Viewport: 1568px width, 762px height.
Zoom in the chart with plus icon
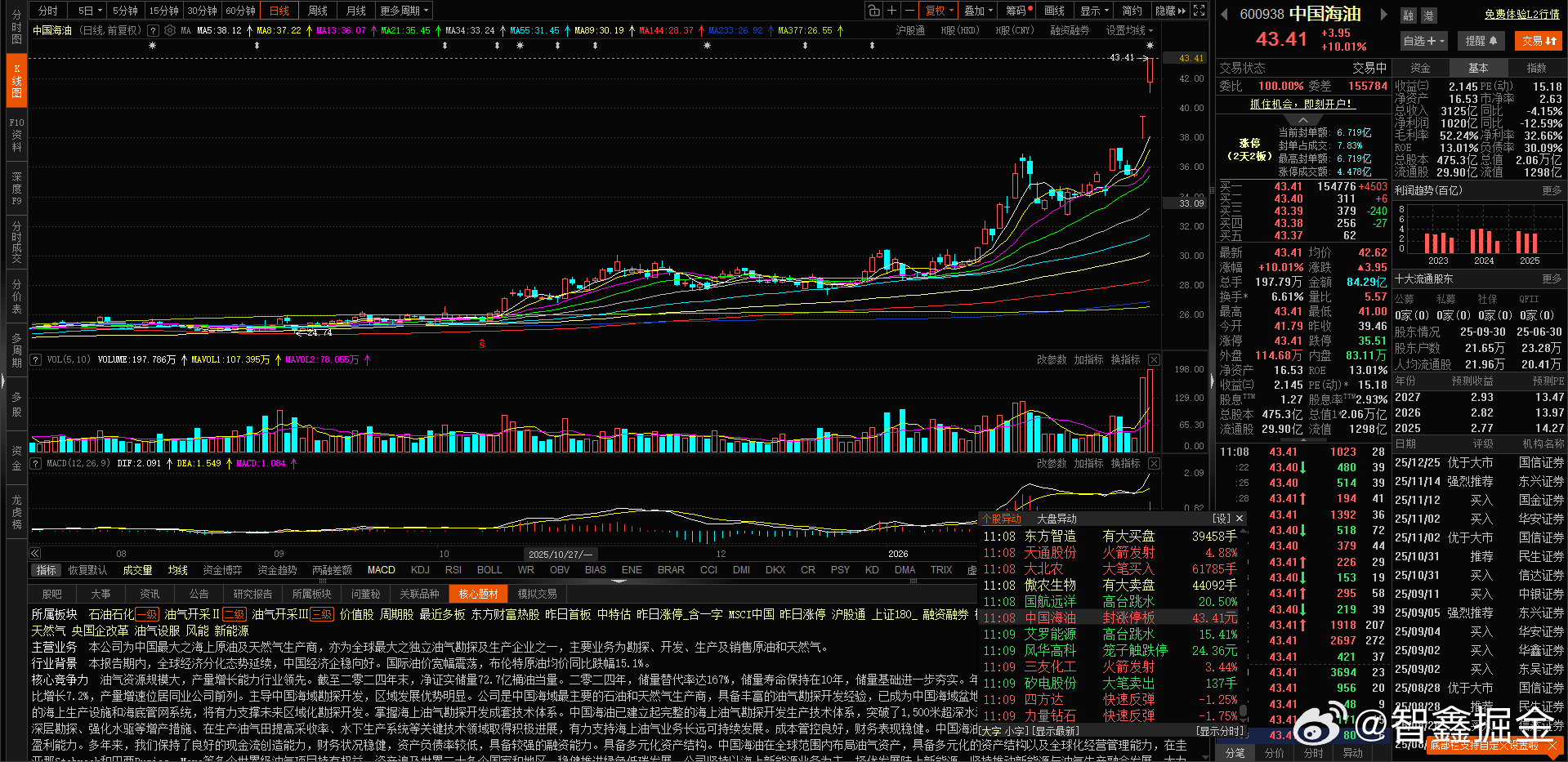click(x=892, y=11)
